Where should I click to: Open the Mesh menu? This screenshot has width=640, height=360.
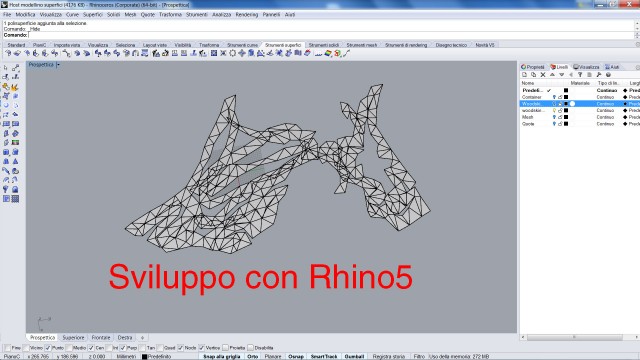point(130,14)
